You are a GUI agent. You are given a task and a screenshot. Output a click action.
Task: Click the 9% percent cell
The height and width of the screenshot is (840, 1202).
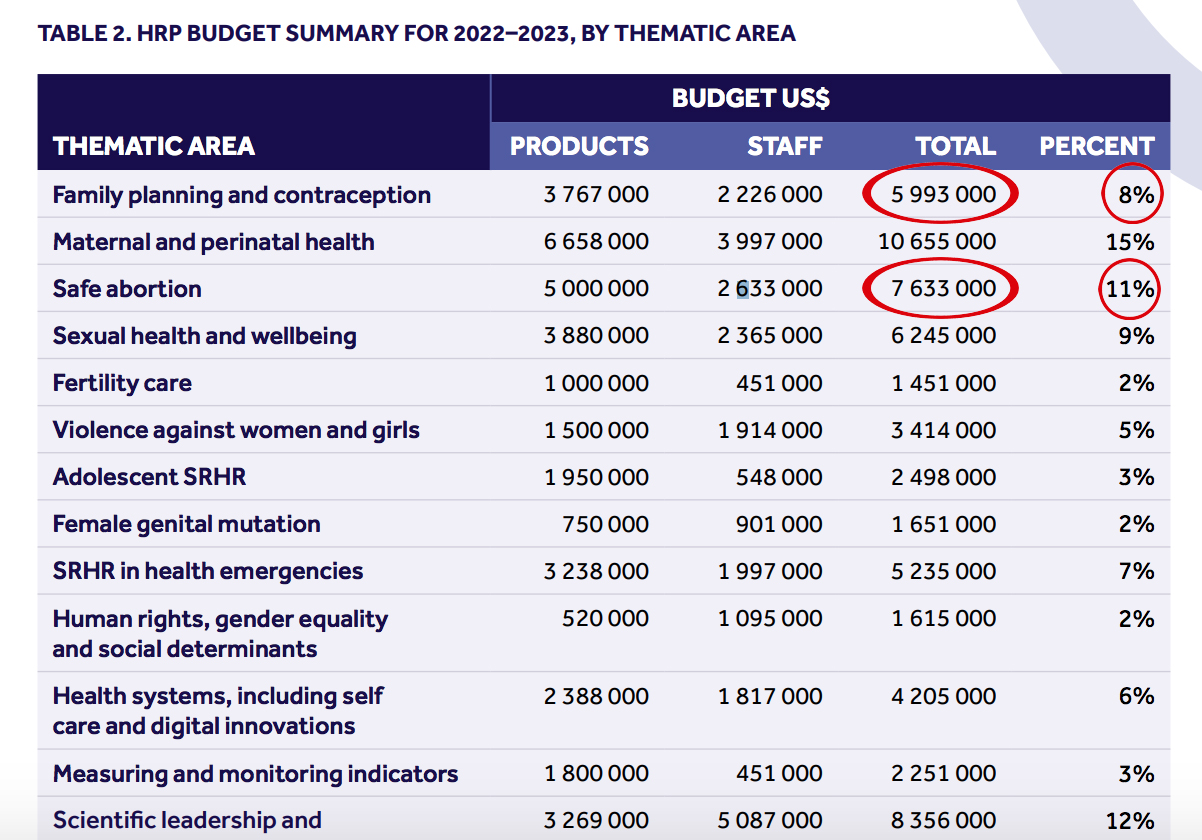tap(1137, 336)
